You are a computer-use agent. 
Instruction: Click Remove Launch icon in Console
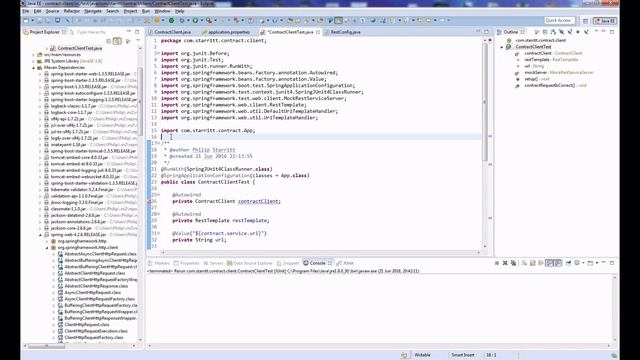[x=505, y=263]
